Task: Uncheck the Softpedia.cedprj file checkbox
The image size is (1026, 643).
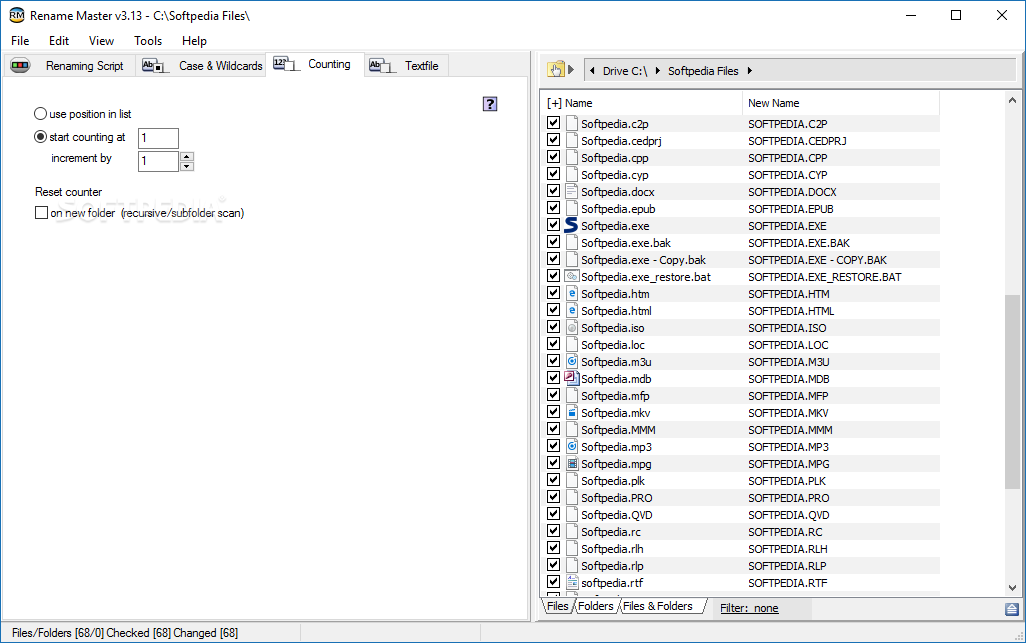Action: 554,140
